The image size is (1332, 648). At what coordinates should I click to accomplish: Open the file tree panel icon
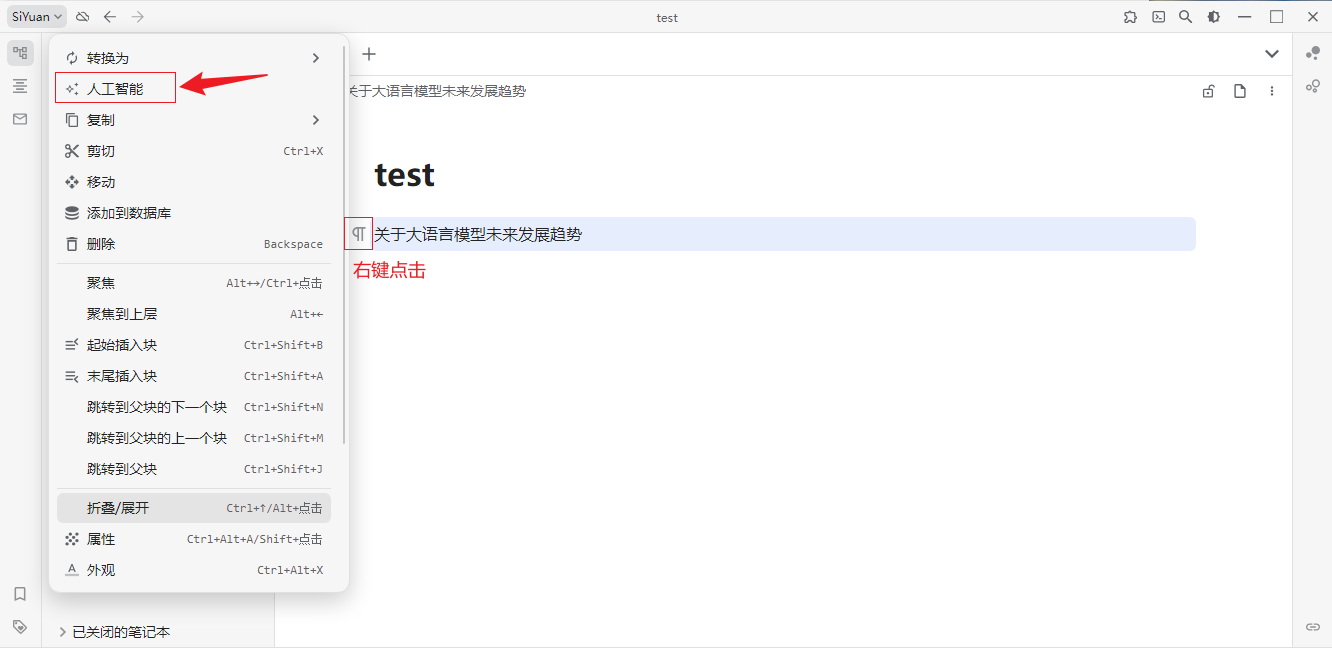[20, 53]
